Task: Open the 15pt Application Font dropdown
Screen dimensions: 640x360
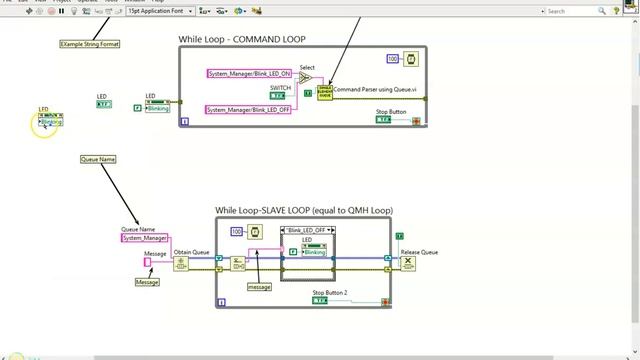Action: click(160, 11)
